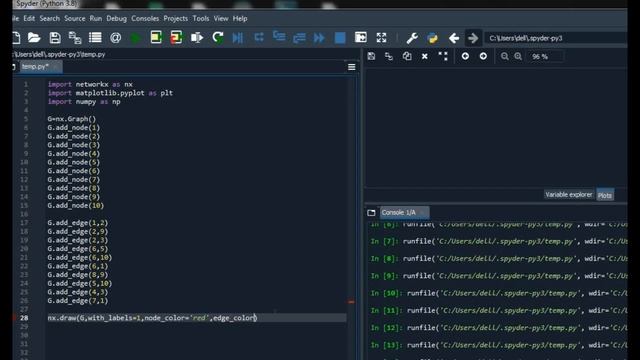Toggle fullscreen mode with the arrows icon
This screenshot has width=640, height=360.
(x=381, y=38)
